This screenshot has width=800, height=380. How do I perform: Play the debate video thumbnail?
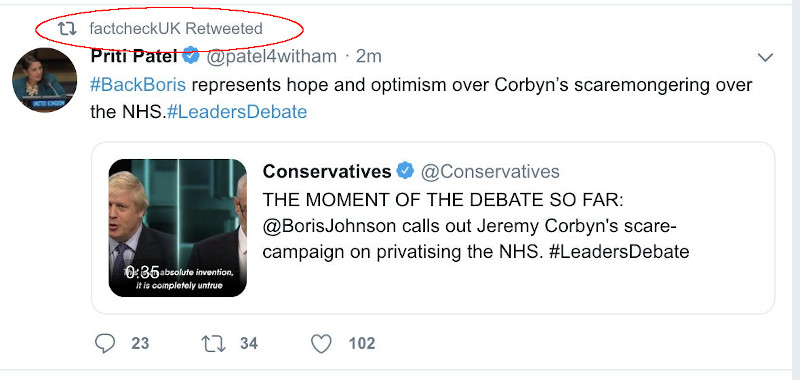[x=178, y=228]
